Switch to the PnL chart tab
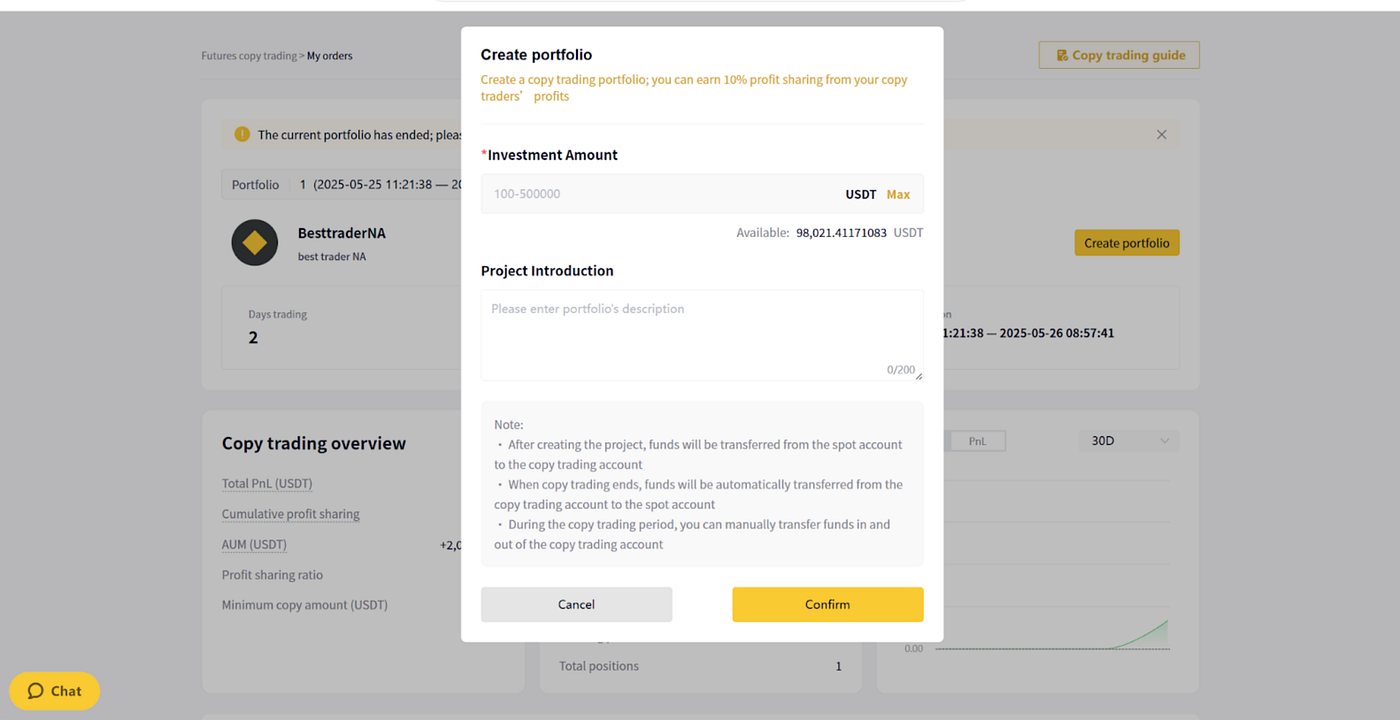 tap(977, 441)
